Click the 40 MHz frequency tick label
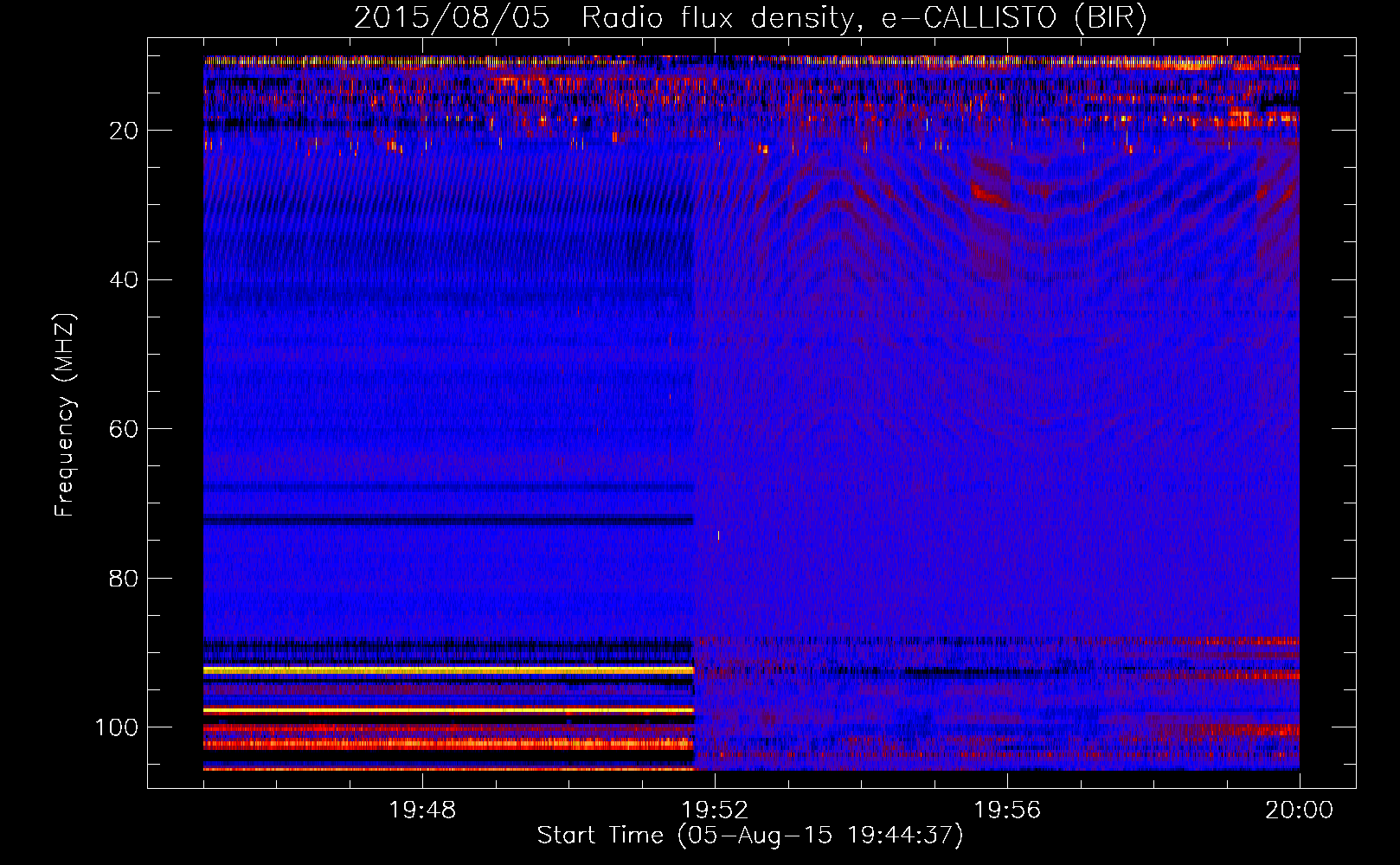The height and width of the screenshot is (865, 1400). pos(124,280)
